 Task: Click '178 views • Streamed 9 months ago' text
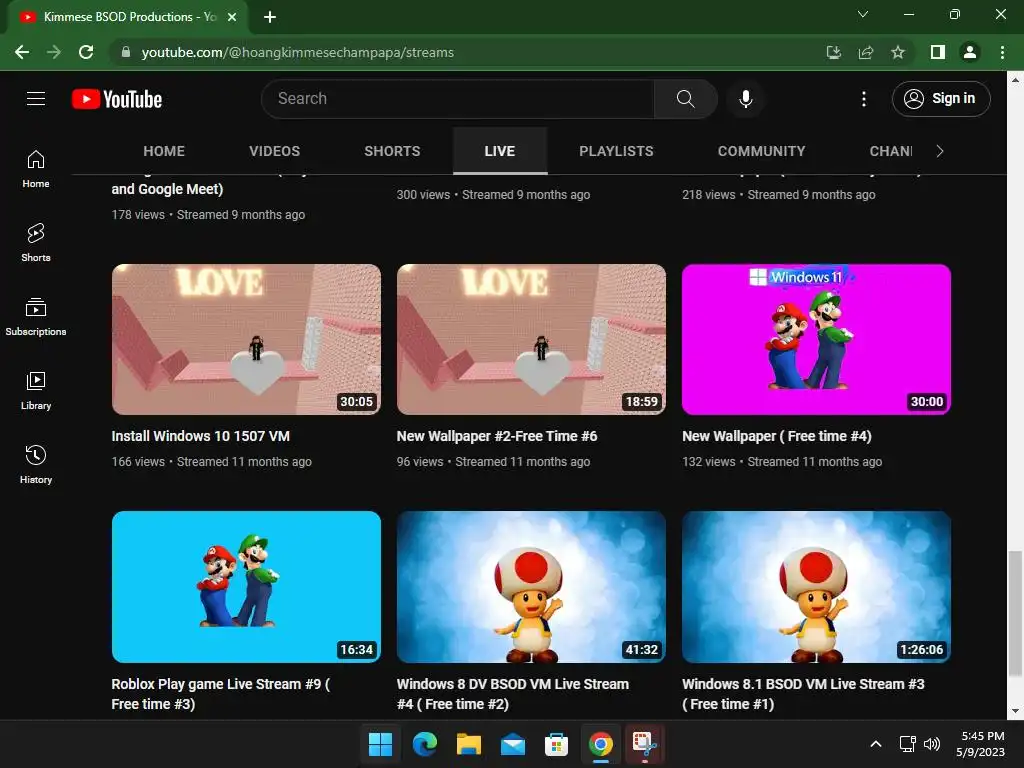click(208, 215)
